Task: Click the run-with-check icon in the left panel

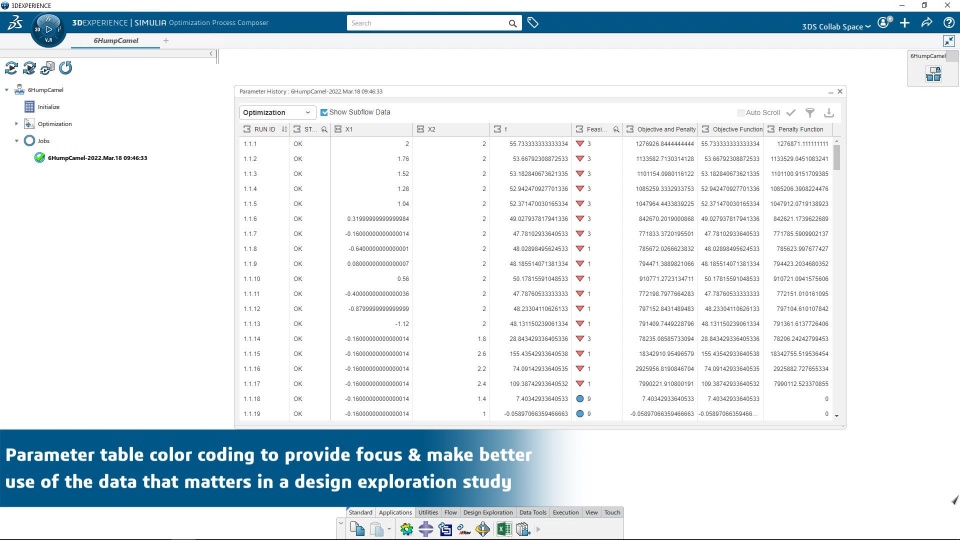Action: click(x=29, y=68)
